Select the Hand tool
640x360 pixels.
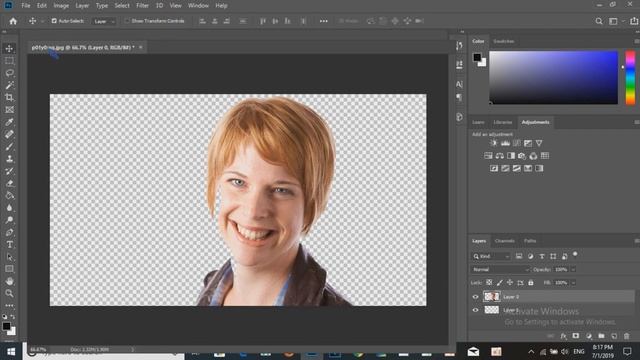9,281
